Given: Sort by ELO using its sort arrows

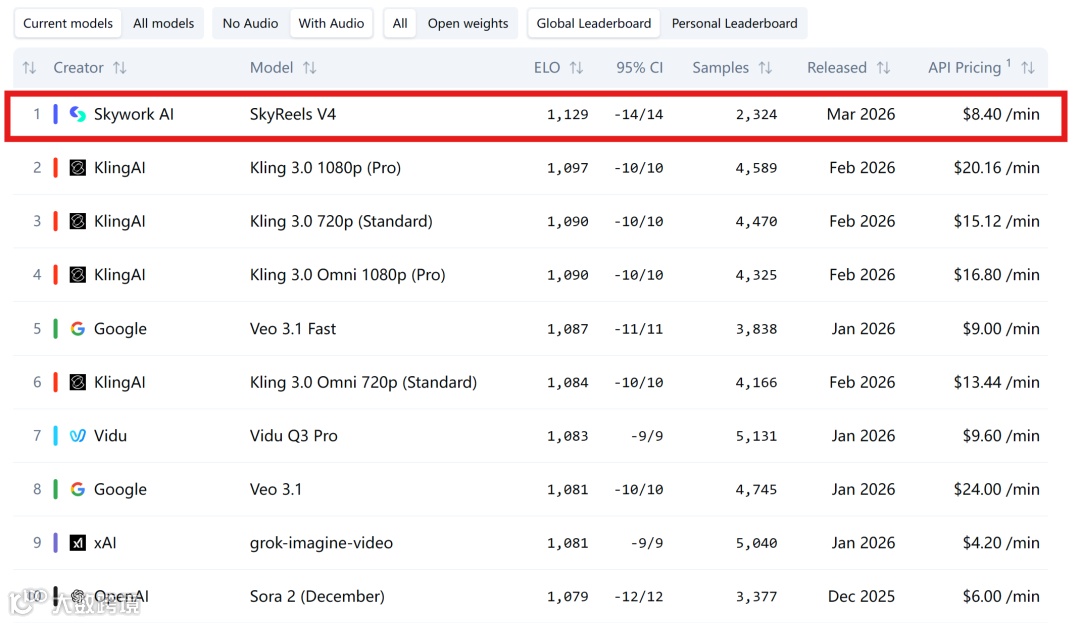Looking at the screenshot, I should pyautogui.click(x=577, y=67).
